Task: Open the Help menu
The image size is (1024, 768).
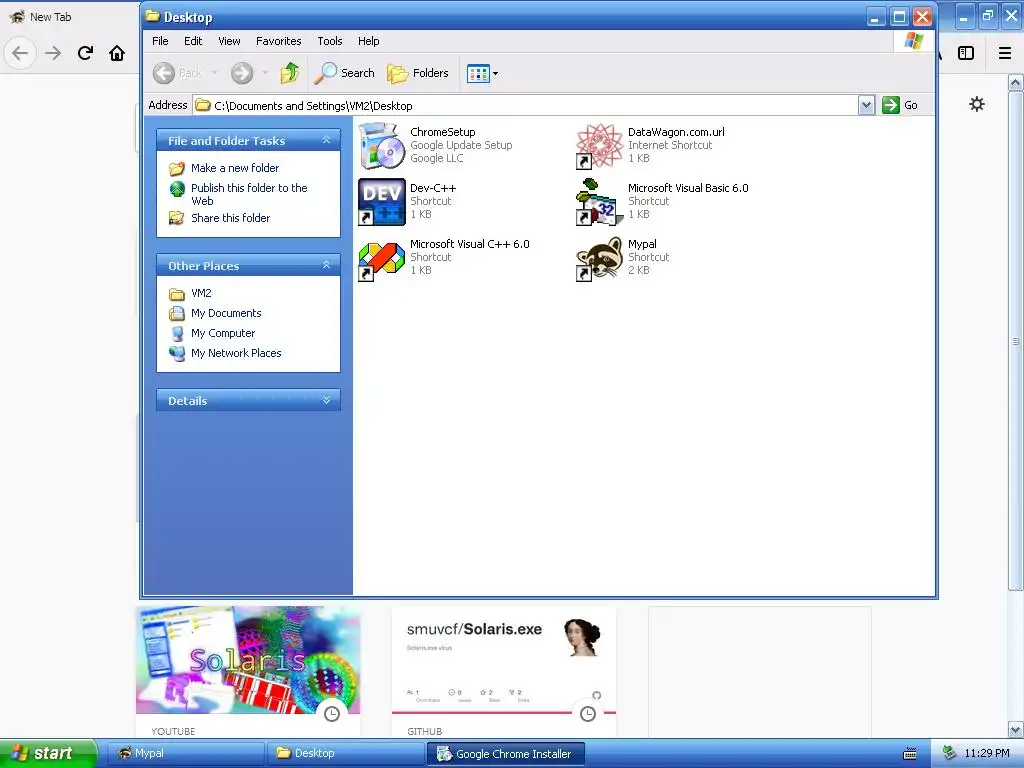Action: (x=368, y=41)
